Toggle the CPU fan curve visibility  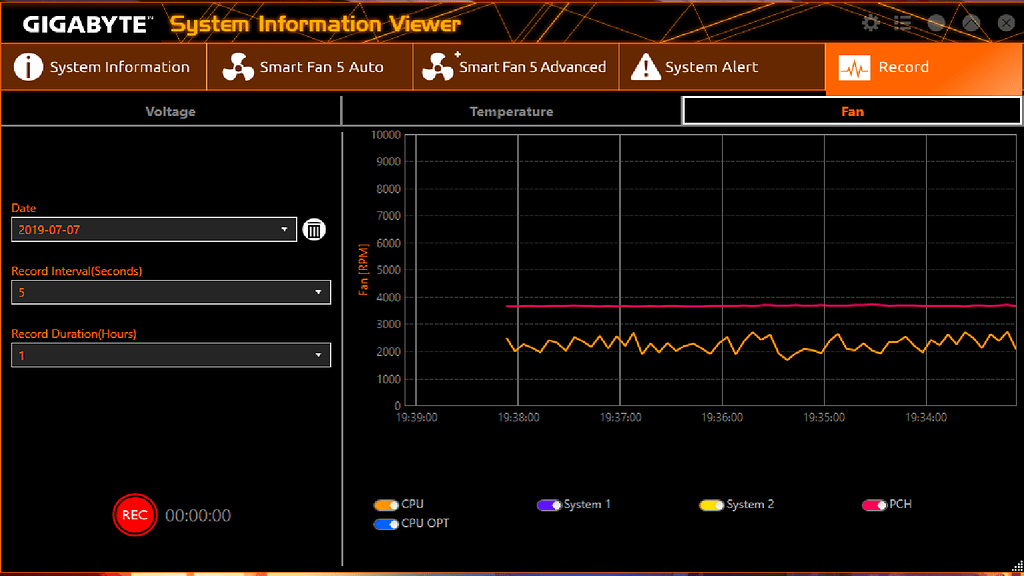pos(385,504)
